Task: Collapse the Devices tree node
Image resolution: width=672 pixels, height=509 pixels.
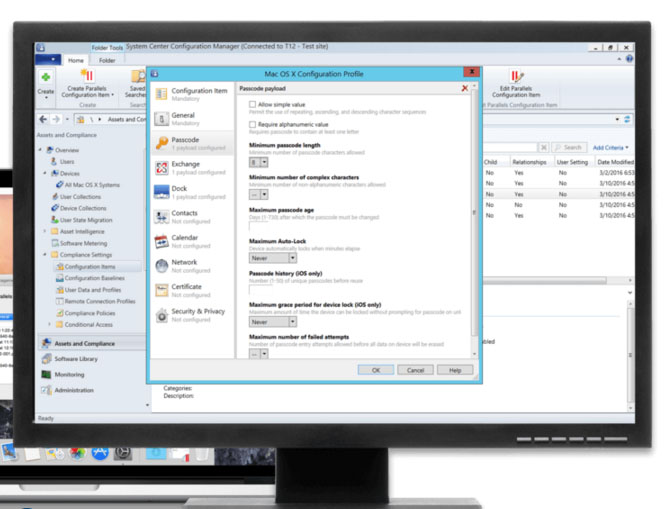Action: tap(45, 173)
